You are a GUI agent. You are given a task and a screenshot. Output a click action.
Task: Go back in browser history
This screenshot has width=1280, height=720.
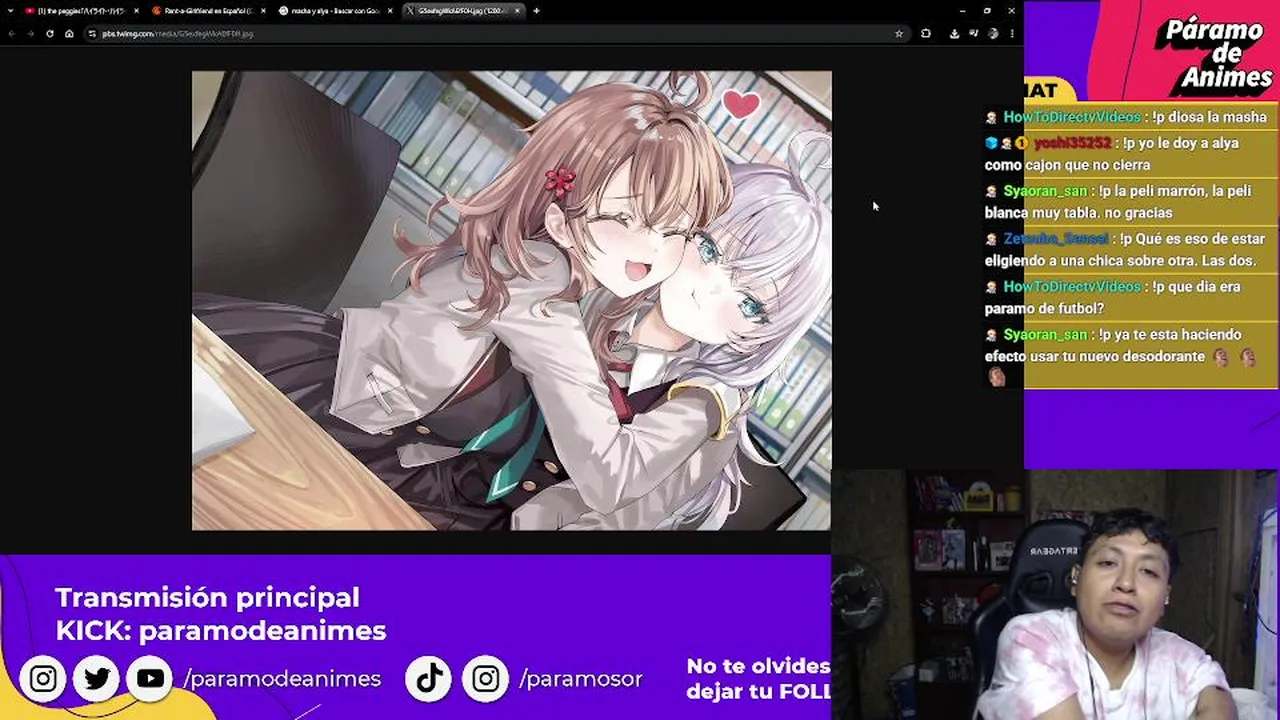pyautogui.click(x=11, y=33)
